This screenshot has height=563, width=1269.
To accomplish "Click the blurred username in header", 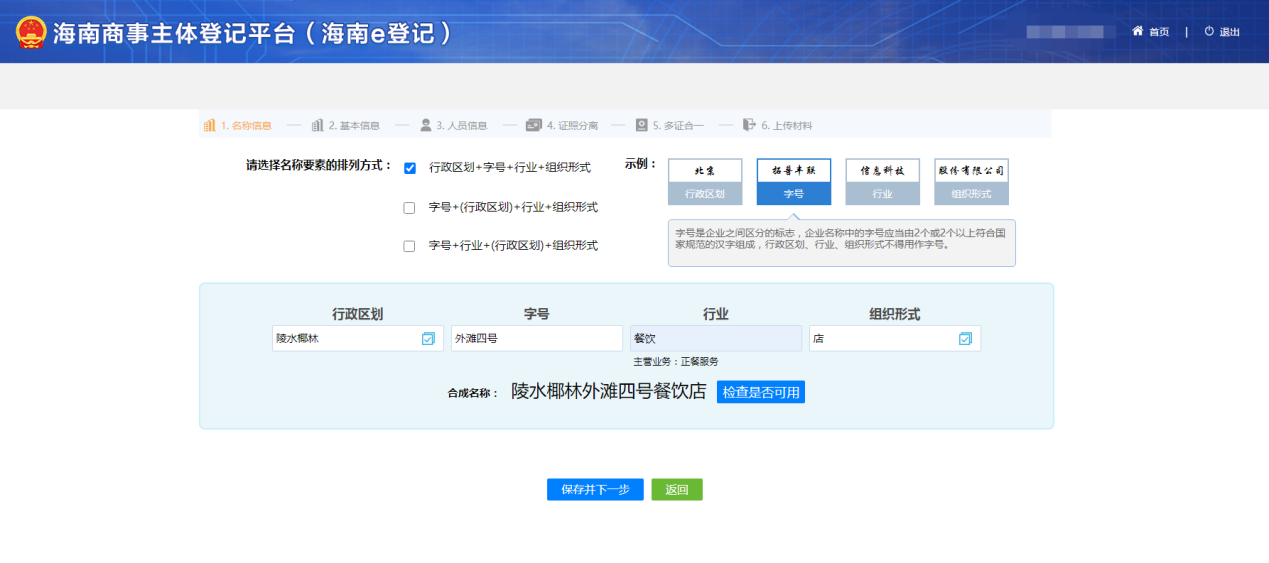I will 1071,32.
